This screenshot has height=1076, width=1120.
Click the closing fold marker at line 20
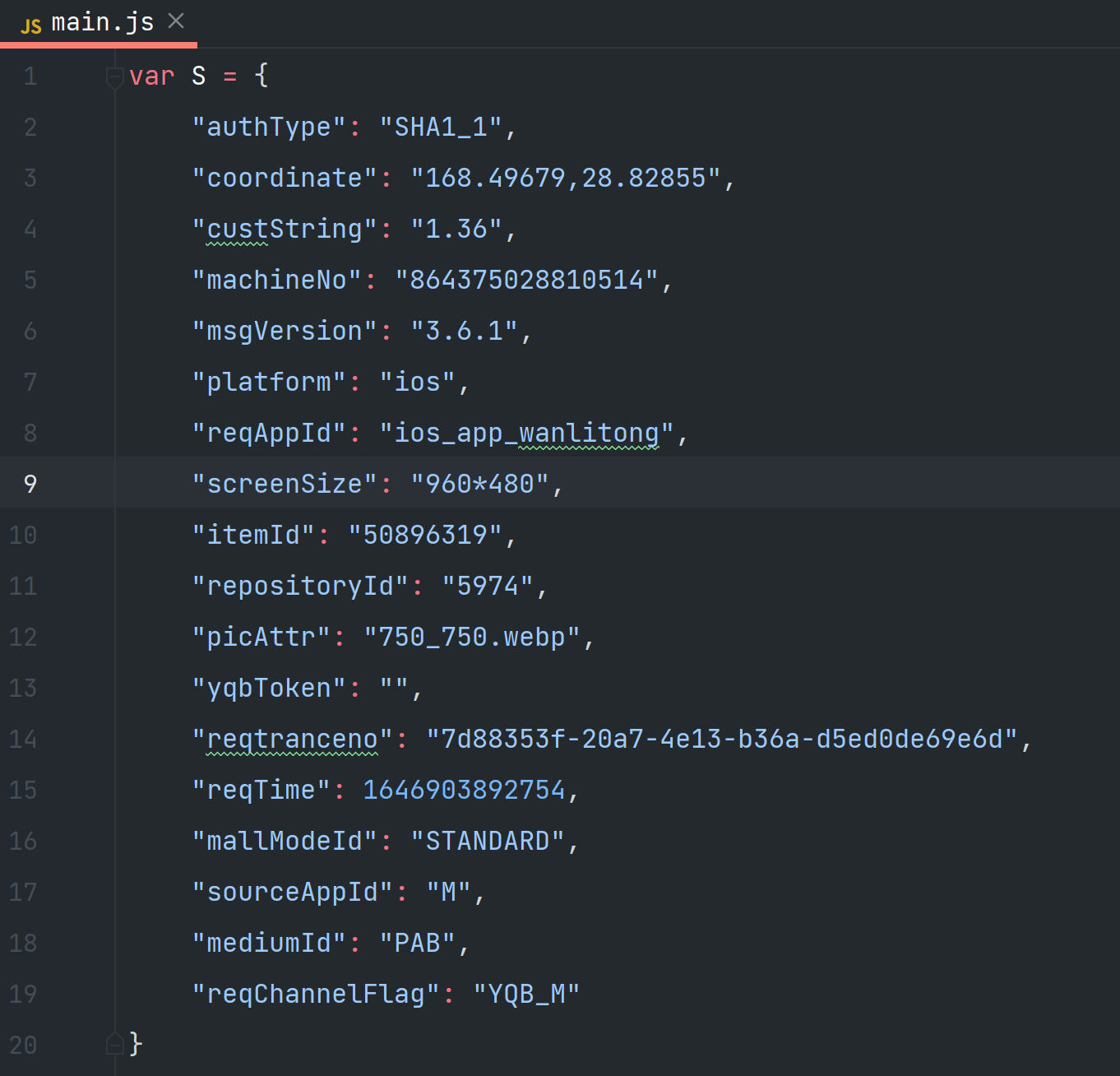(x=115, y=1044)
